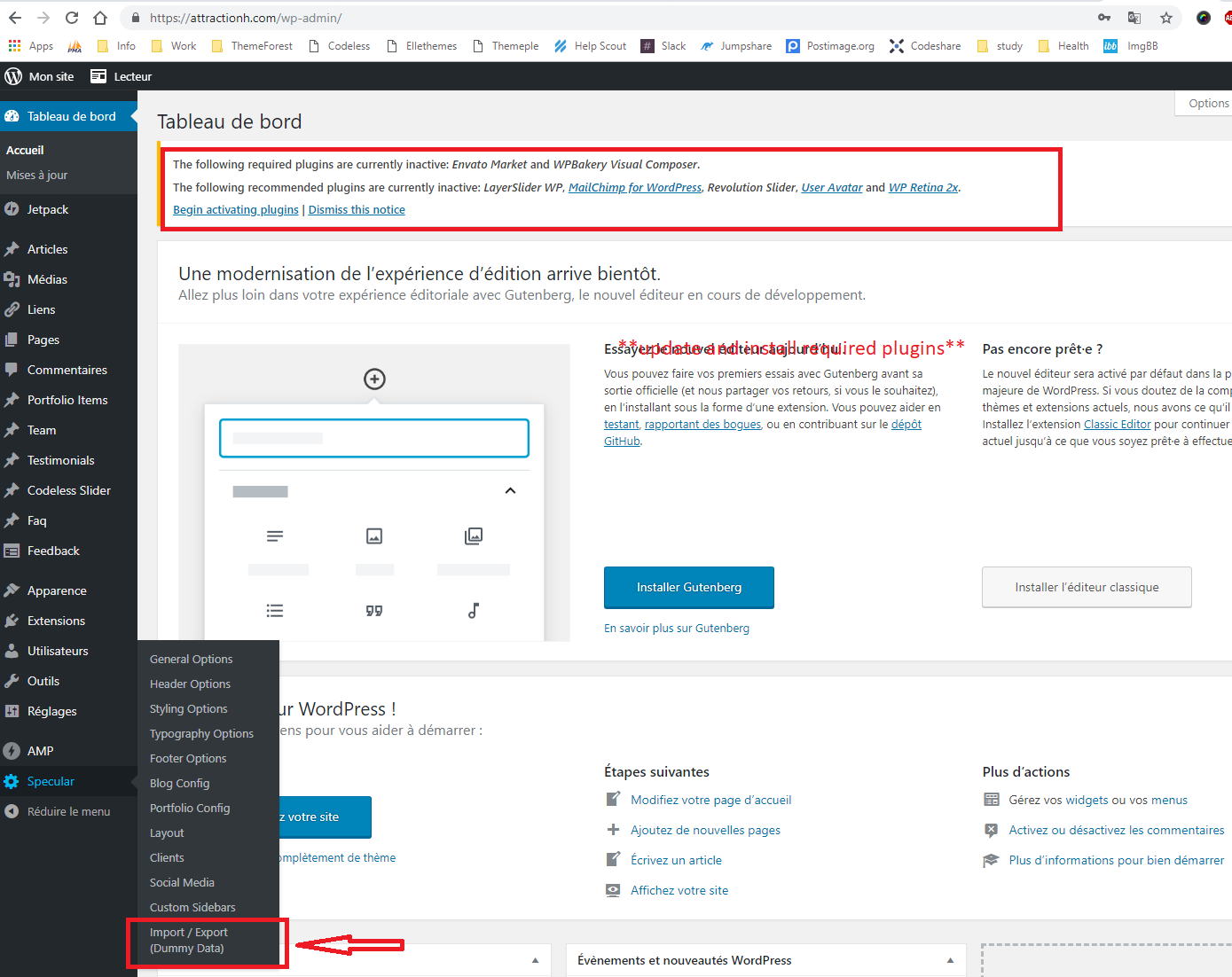The image size is (1232, 977).
Task: Select Layout submenu item
Action: [x=167, y=832]
